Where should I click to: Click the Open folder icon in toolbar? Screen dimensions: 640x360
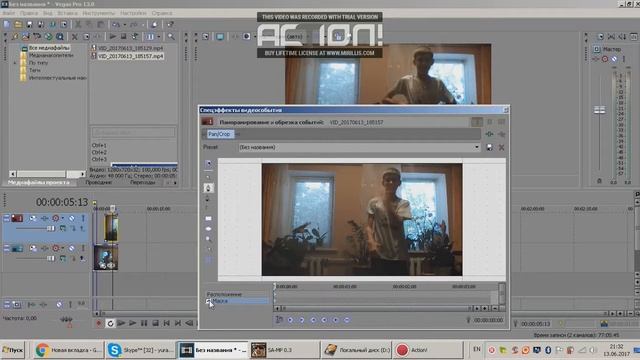18,24
